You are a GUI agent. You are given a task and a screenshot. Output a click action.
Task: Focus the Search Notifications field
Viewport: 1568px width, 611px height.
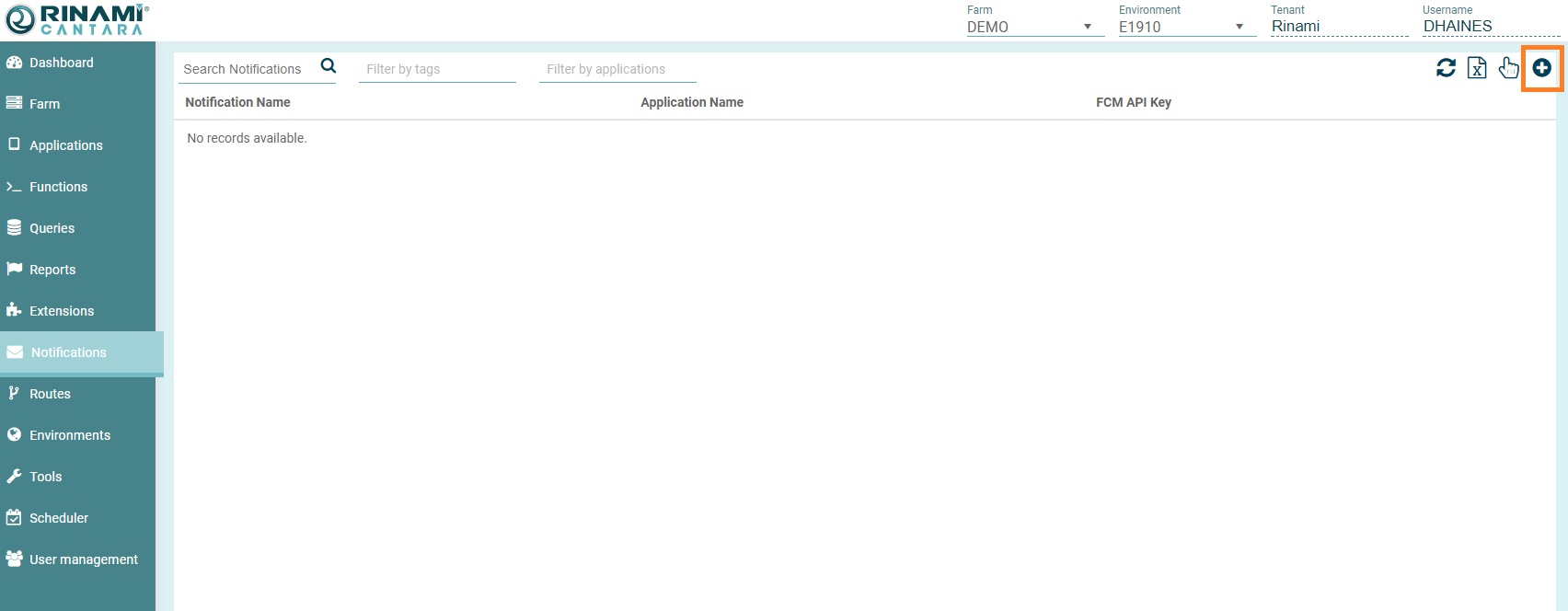click(247, 69)
